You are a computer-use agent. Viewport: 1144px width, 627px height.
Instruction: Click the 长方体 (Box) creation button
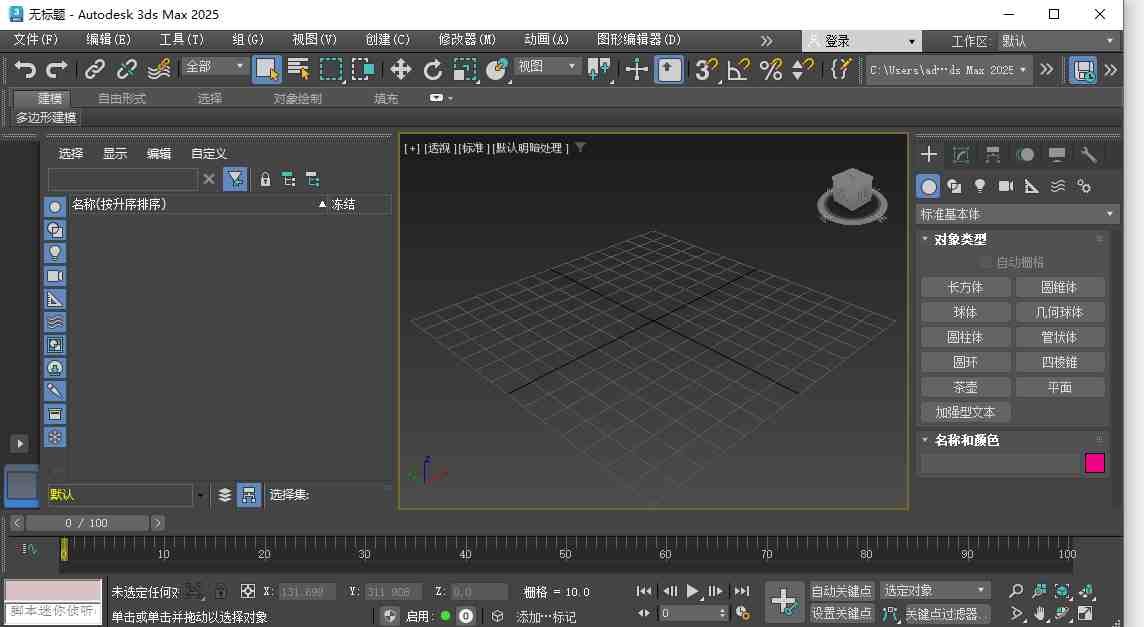pos(963,287)
